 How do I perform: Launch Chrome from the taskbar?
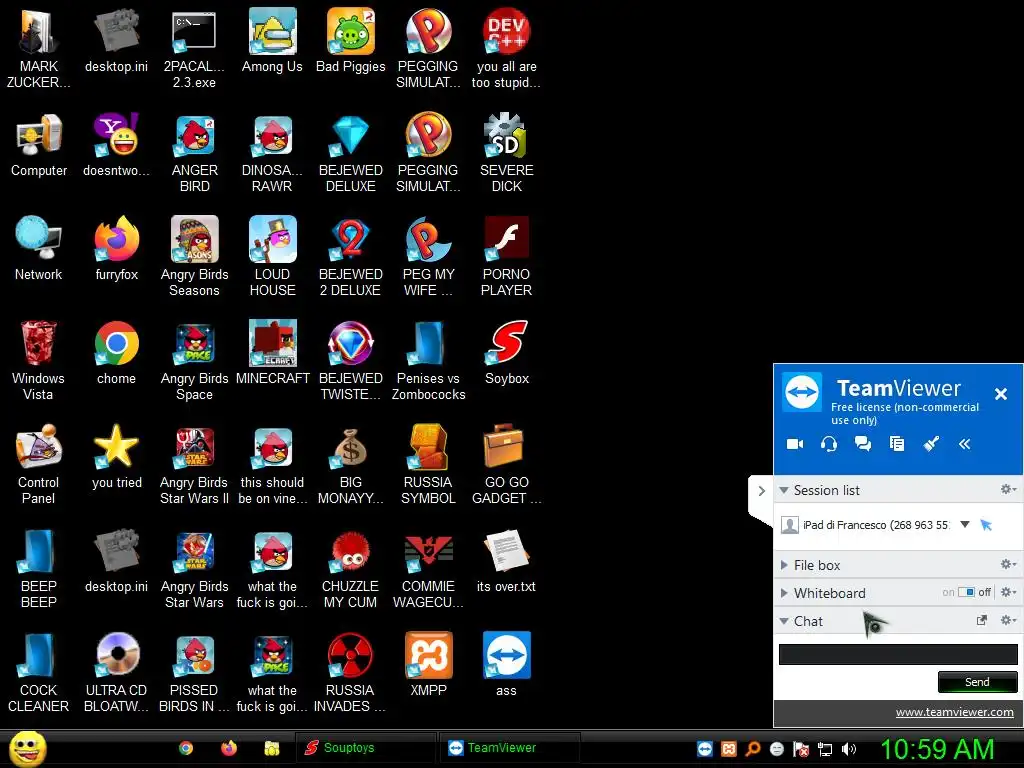tap(186, 748)
